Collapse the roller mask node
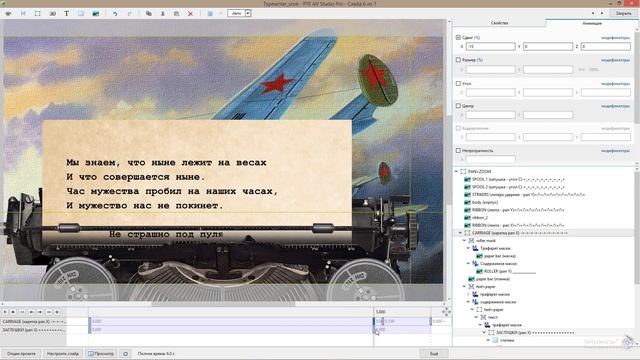Viewport: 640px width, 360px height. (x=464, y=241)
